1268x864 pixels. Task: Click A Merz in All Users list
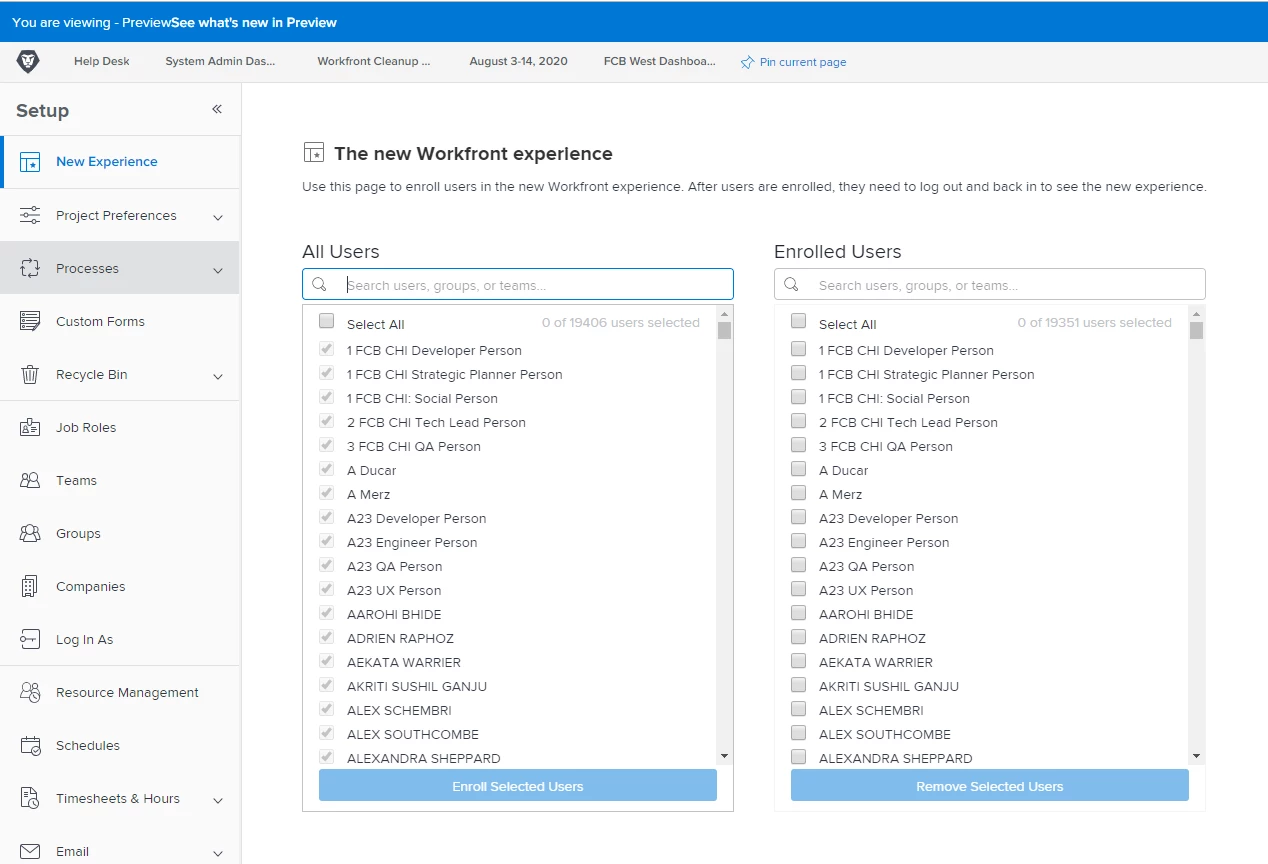(369, 494)
